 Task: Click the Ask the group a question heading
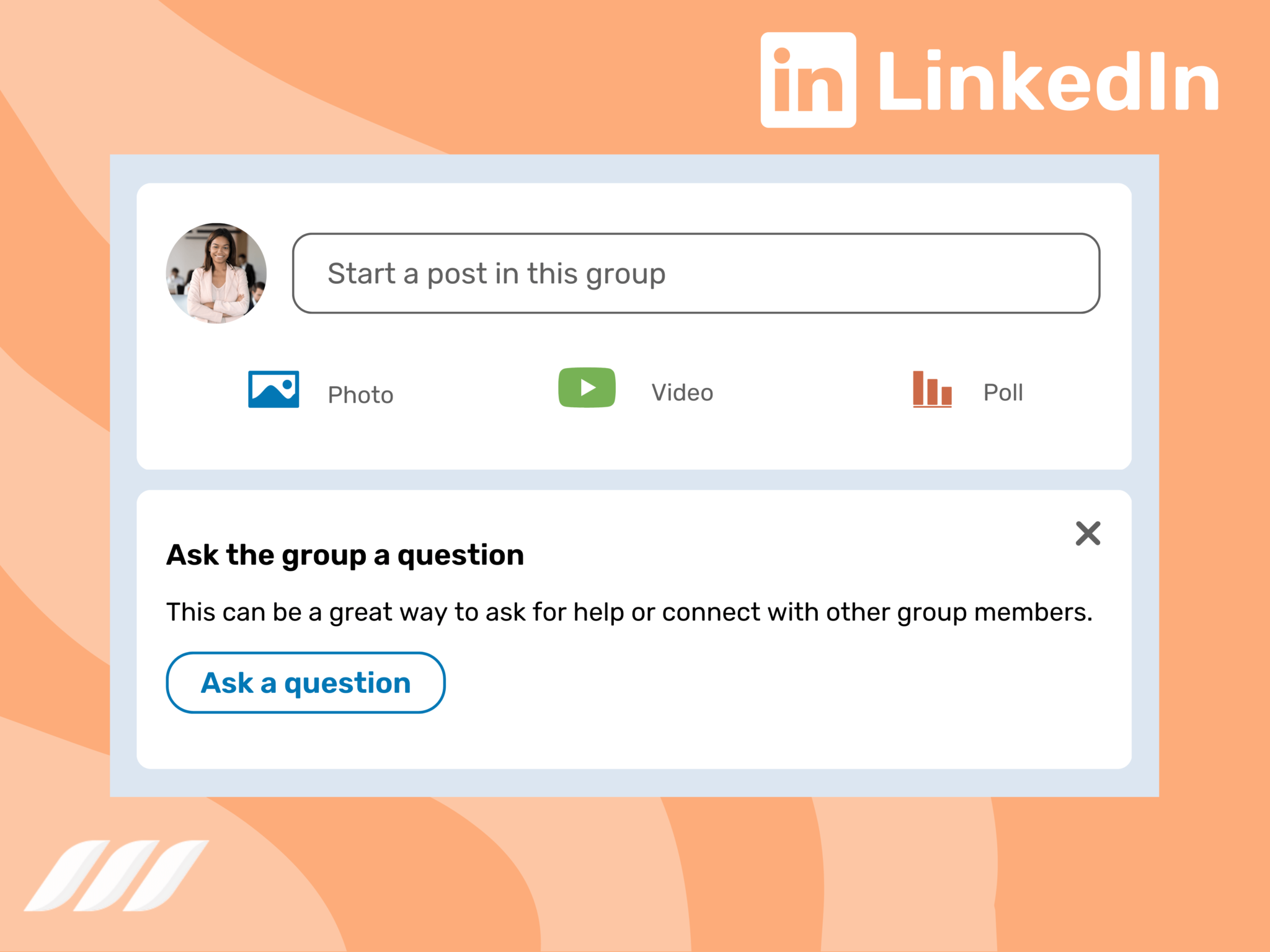click(x=345, y=554)
